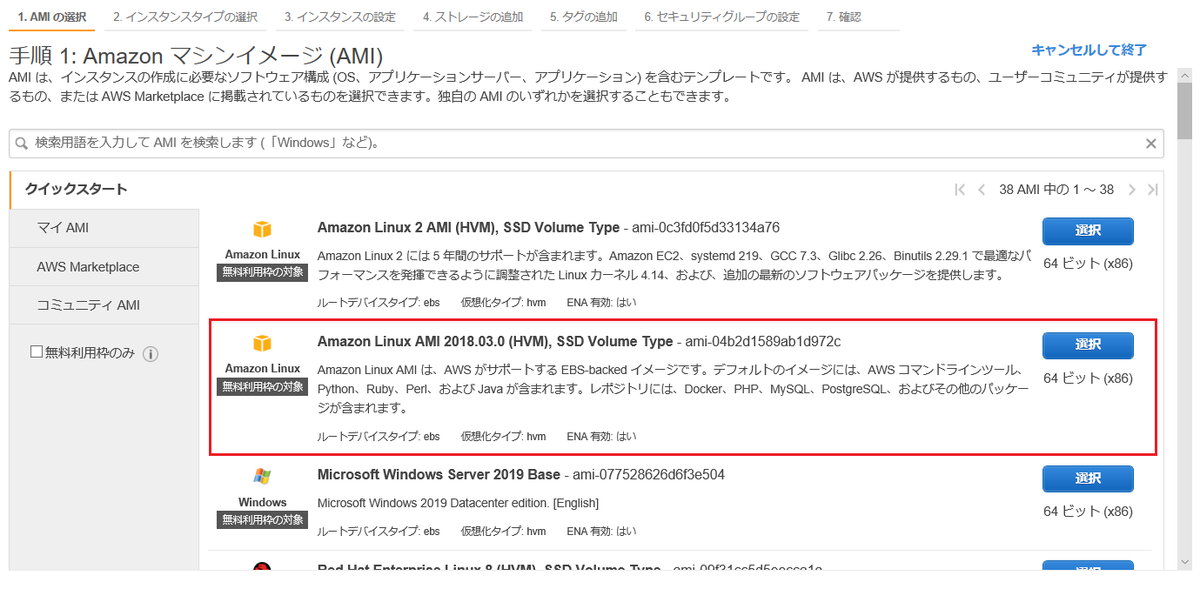Screen dimensions: 1200x589
Task: Click 64 ビット (x86) for Windows Server 2019
Action: click(1088, 511)
